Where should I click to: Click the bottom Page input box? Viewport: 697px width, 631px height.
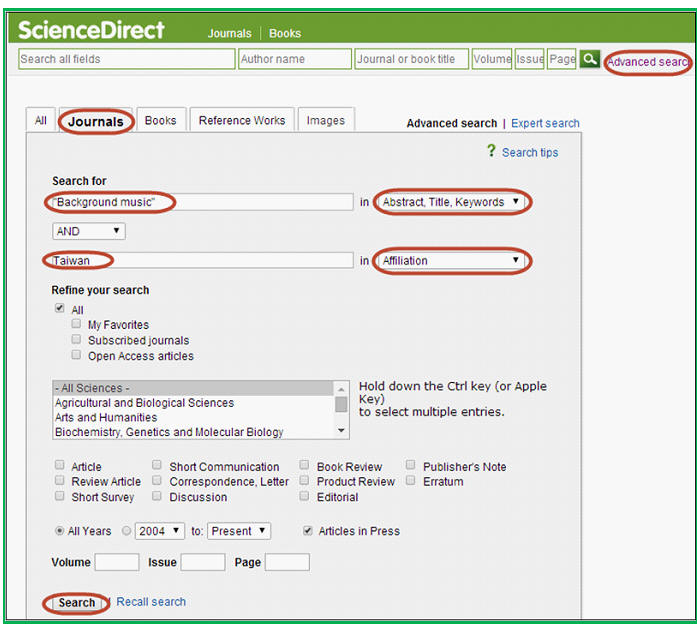[287, 562]
